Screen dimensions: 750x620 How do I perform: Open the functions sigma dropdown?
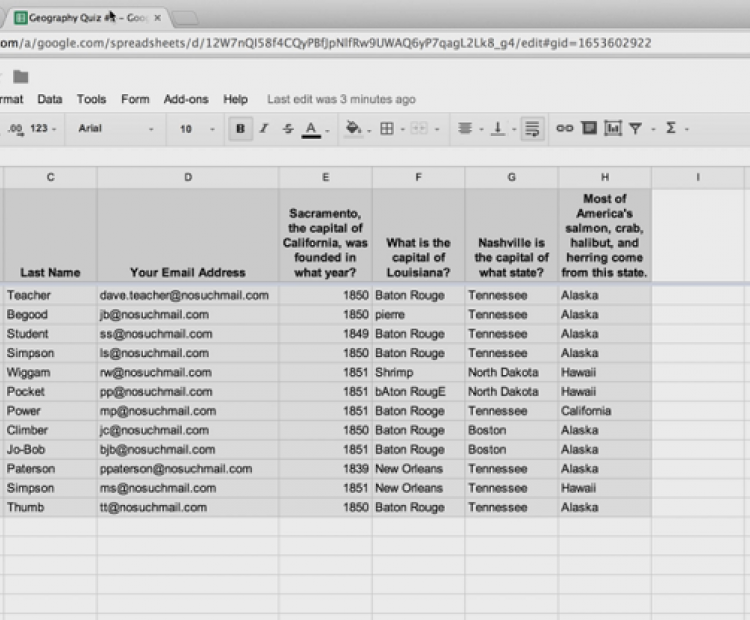coord(671,129)
